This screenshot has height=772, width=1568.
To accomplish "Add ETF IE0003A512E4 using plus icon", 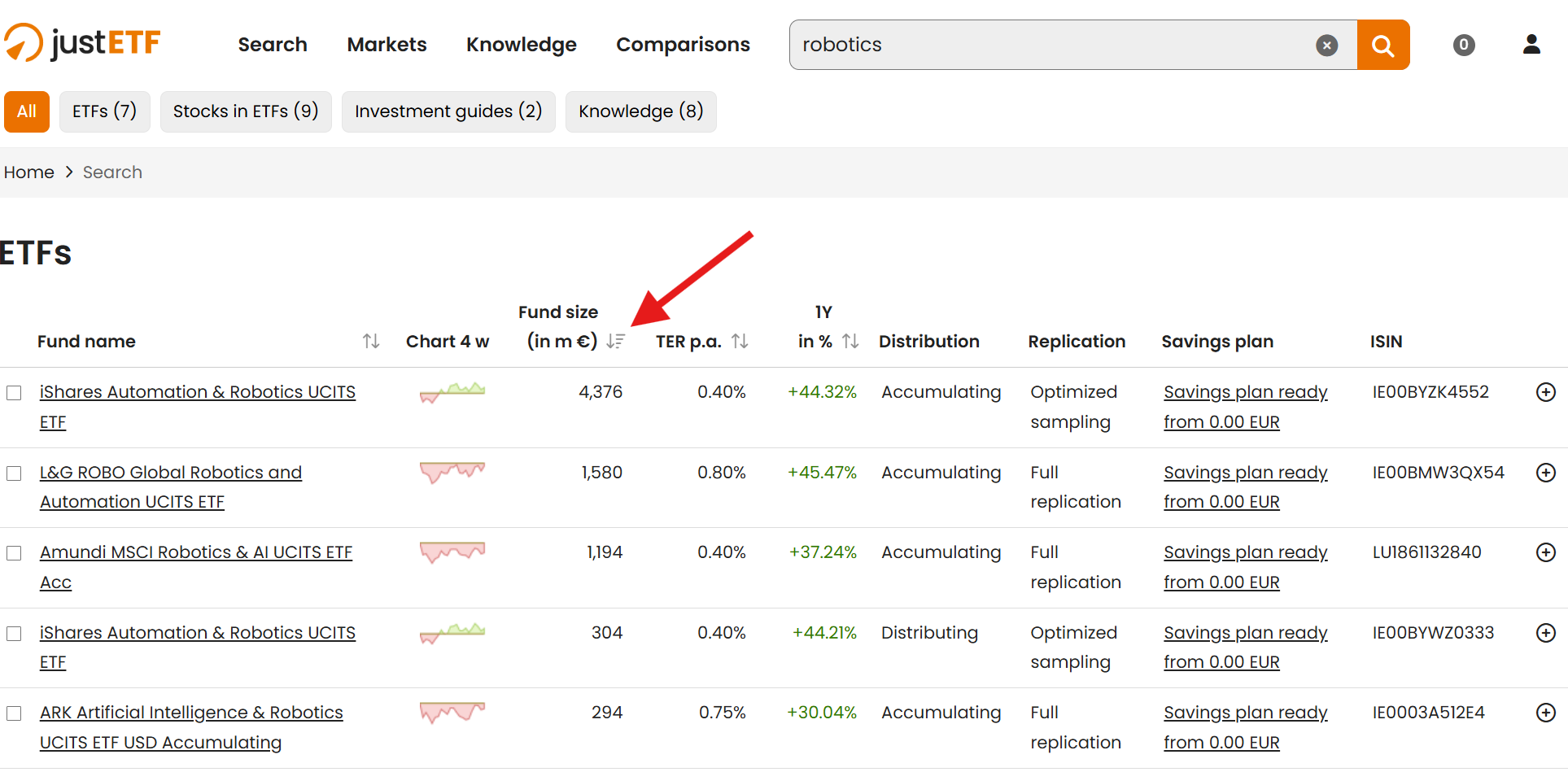I will point(1545,713).
